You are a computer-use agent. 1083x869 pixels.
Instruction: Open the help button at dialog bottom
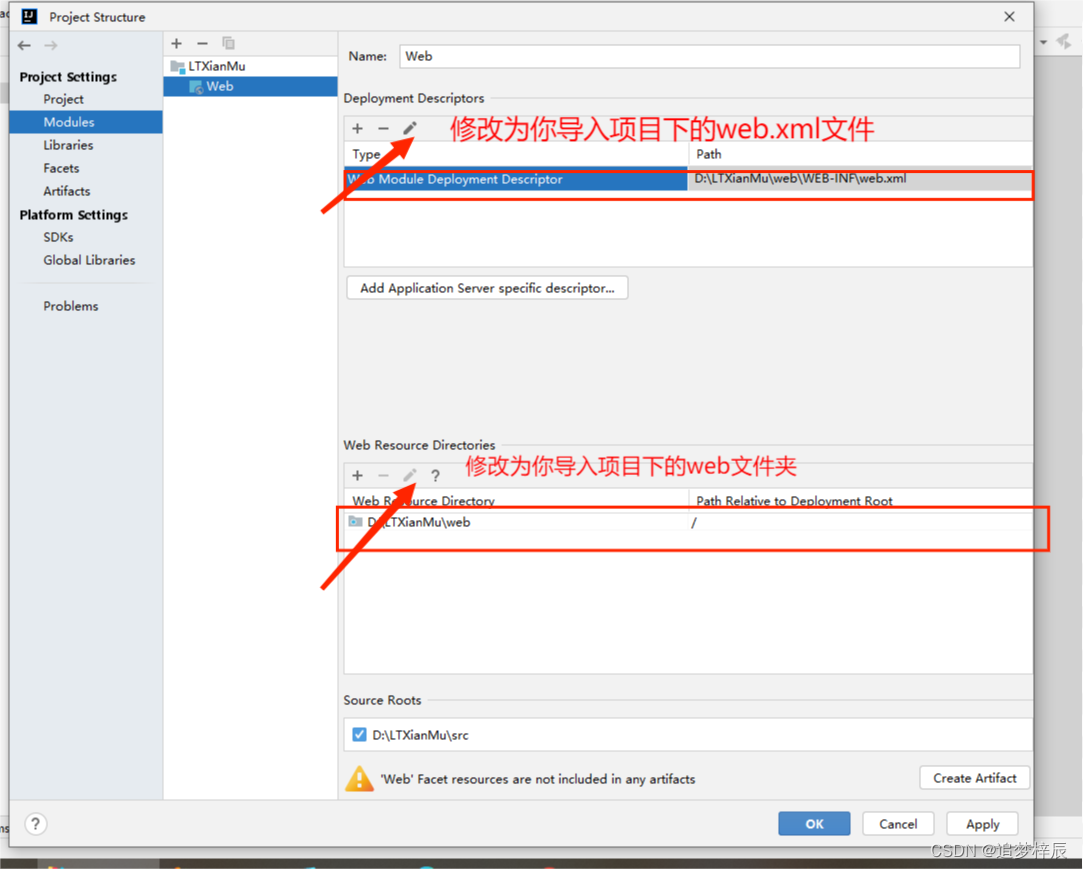pyautogui.click(x=35, y=823)
